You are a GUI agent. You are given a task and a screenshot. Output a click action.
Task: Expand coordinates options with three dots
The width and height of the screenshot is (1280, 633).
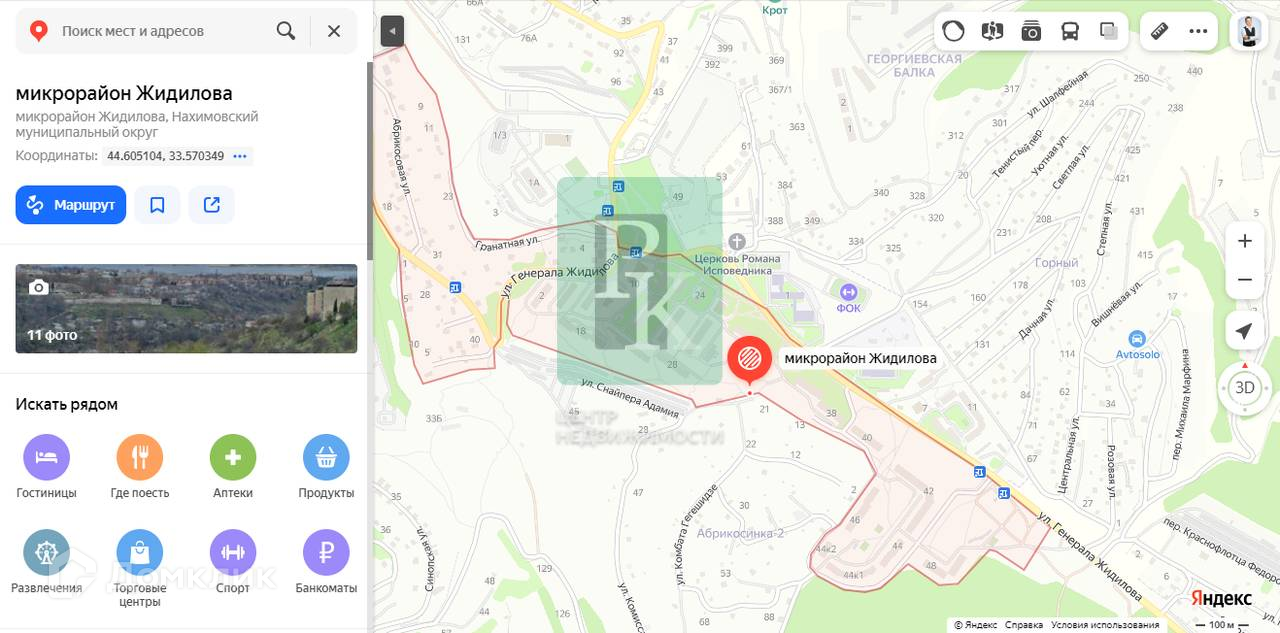[240, 156]
